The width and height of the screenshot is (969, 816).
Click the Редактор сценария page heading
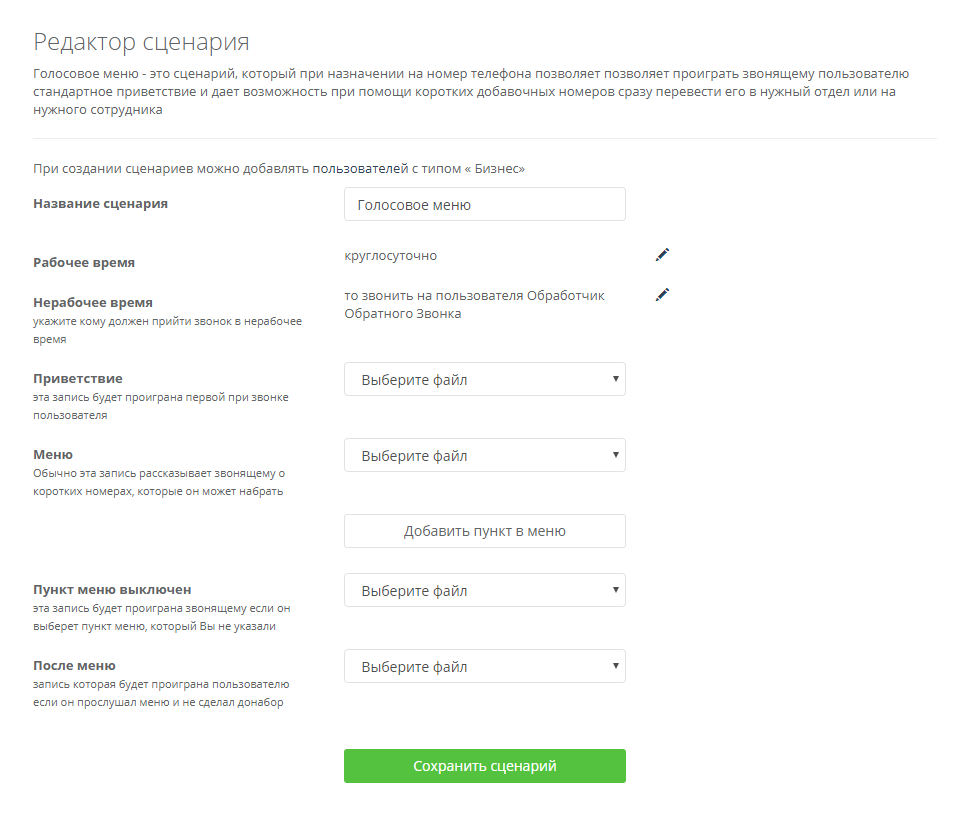(x=141, y=42)
